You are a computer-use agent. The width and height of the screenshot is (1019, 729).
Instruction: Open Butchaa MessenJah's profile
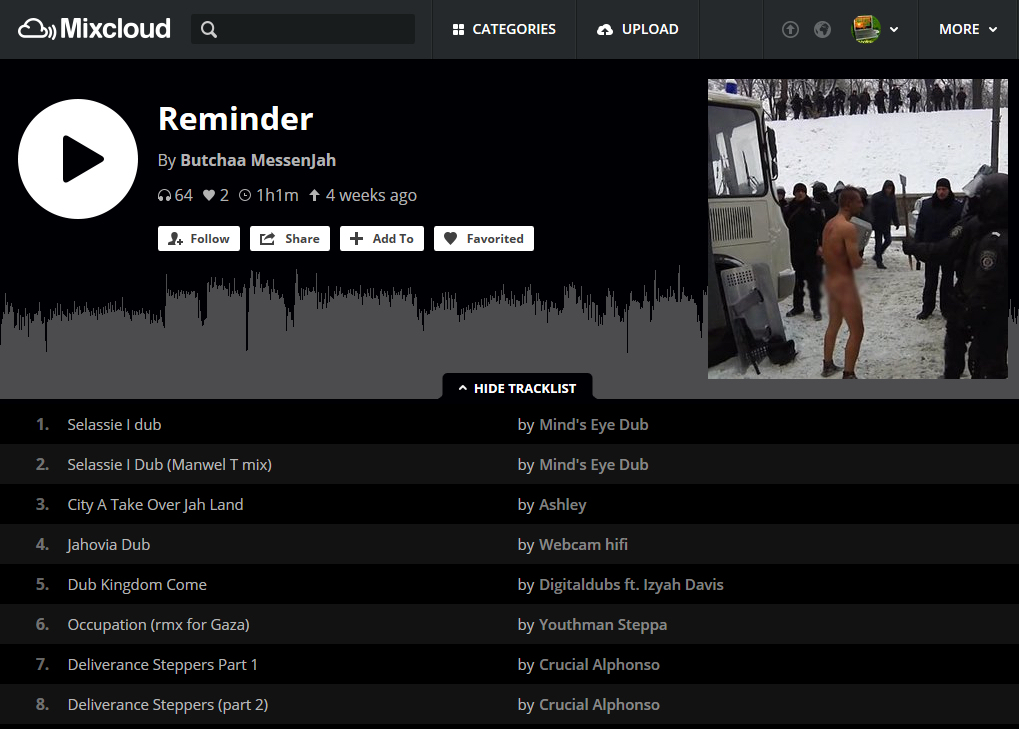tap(258, 160)
